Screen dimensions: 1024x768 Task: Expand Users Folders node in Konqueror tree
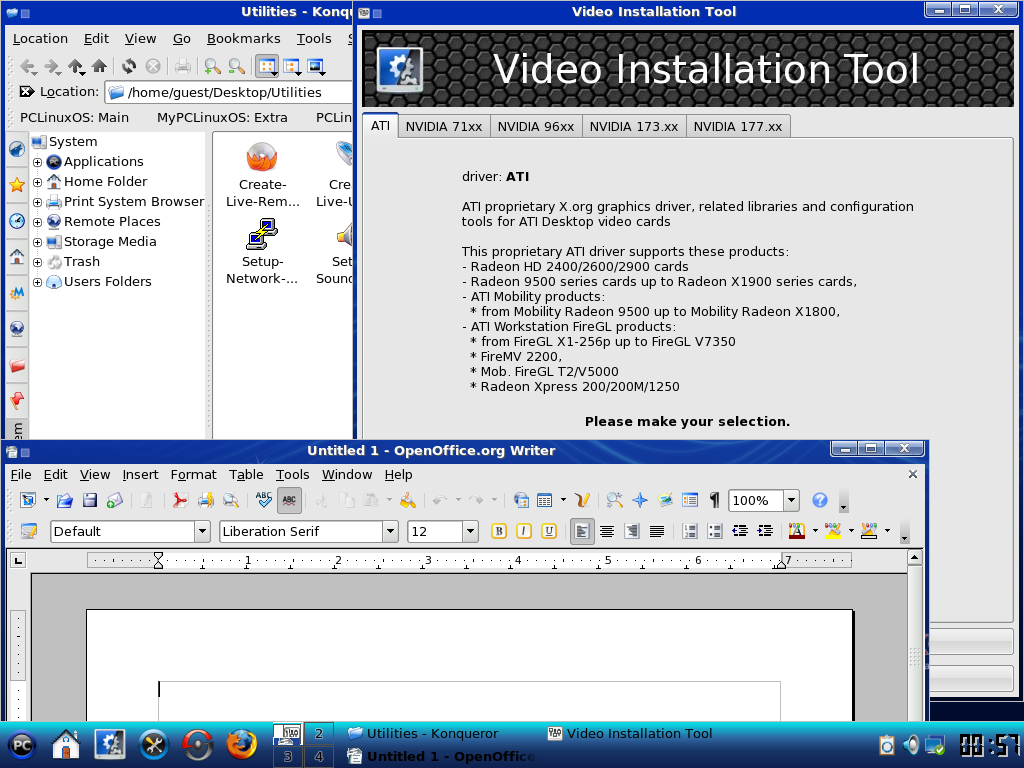click(37, 282)
